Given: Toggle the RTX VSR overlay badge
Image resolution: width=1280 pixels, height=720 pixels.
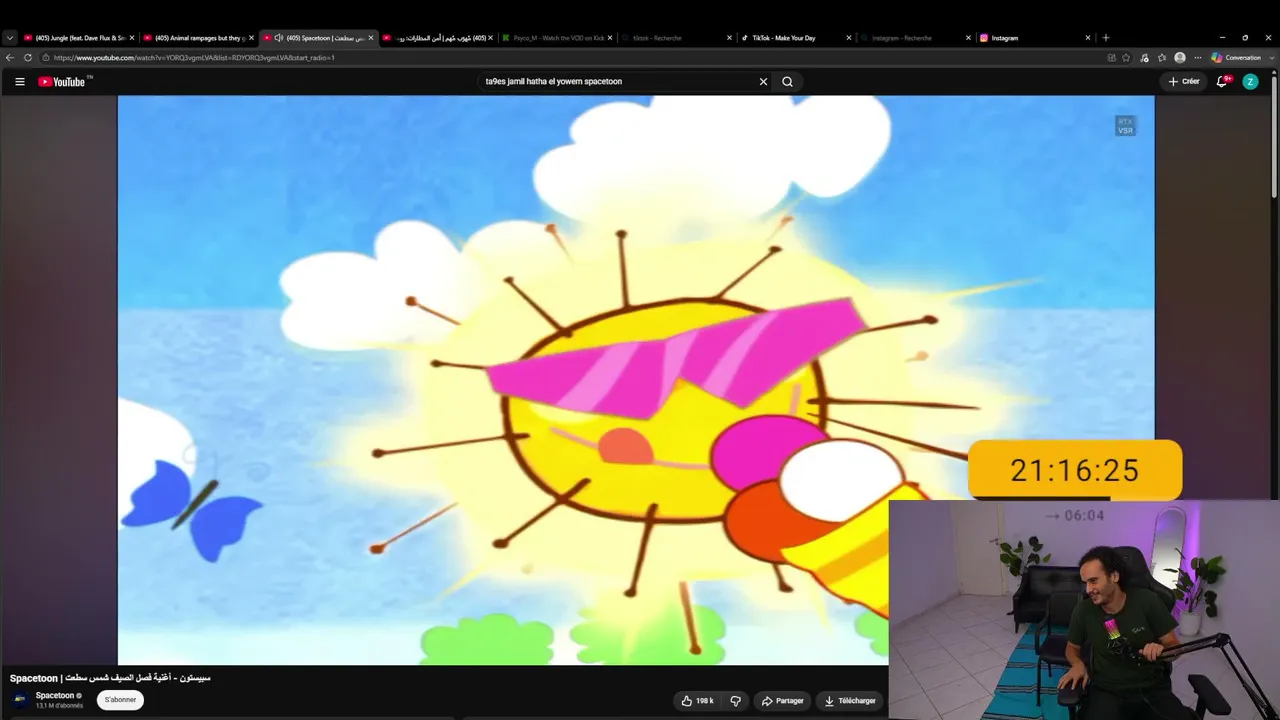Looking at the screenshot, I should 1126,126.
